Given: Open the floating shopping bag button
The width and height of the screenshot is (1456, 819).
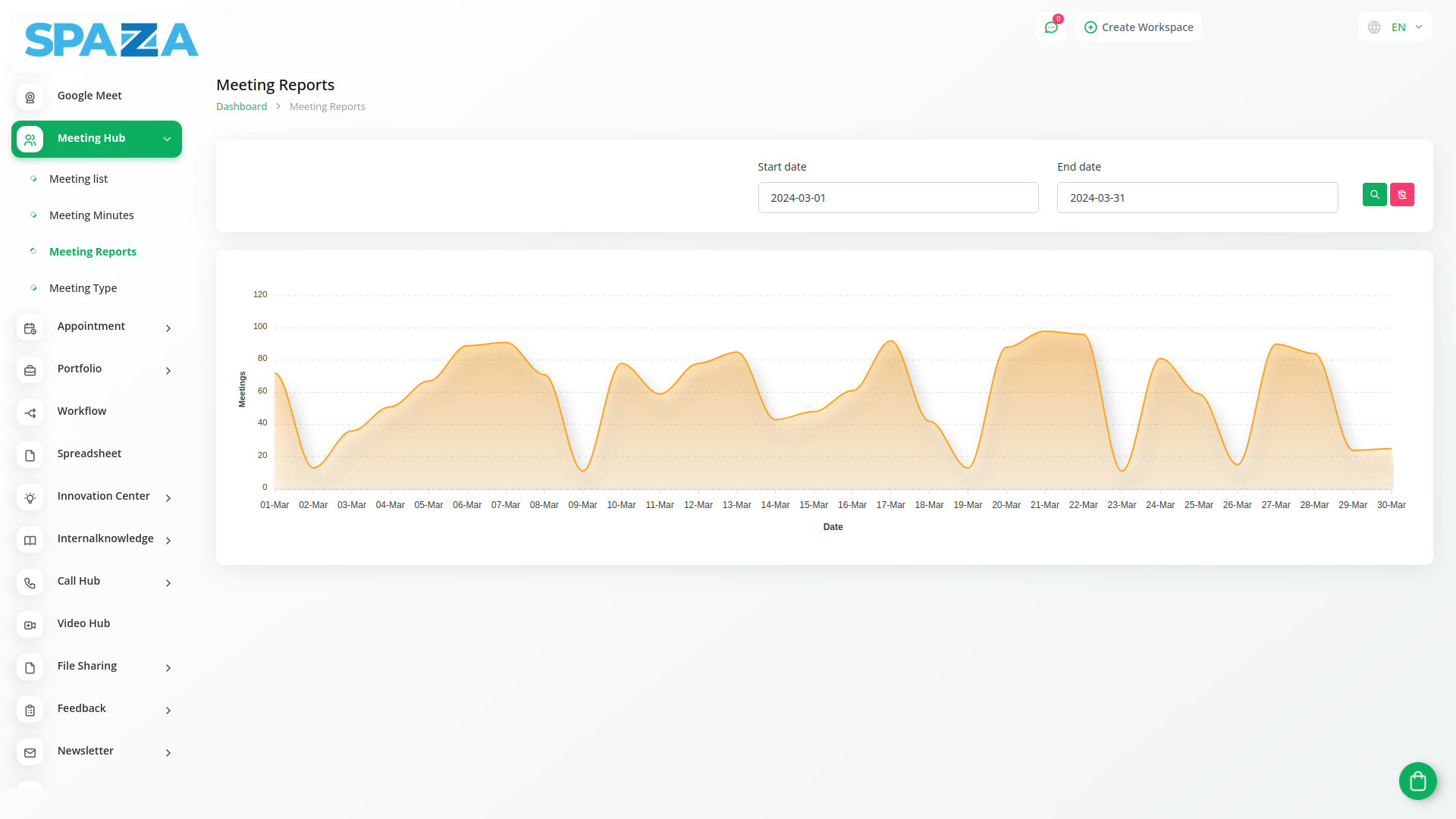Looking at the screenshot, I should click(x=1418, y=781).
